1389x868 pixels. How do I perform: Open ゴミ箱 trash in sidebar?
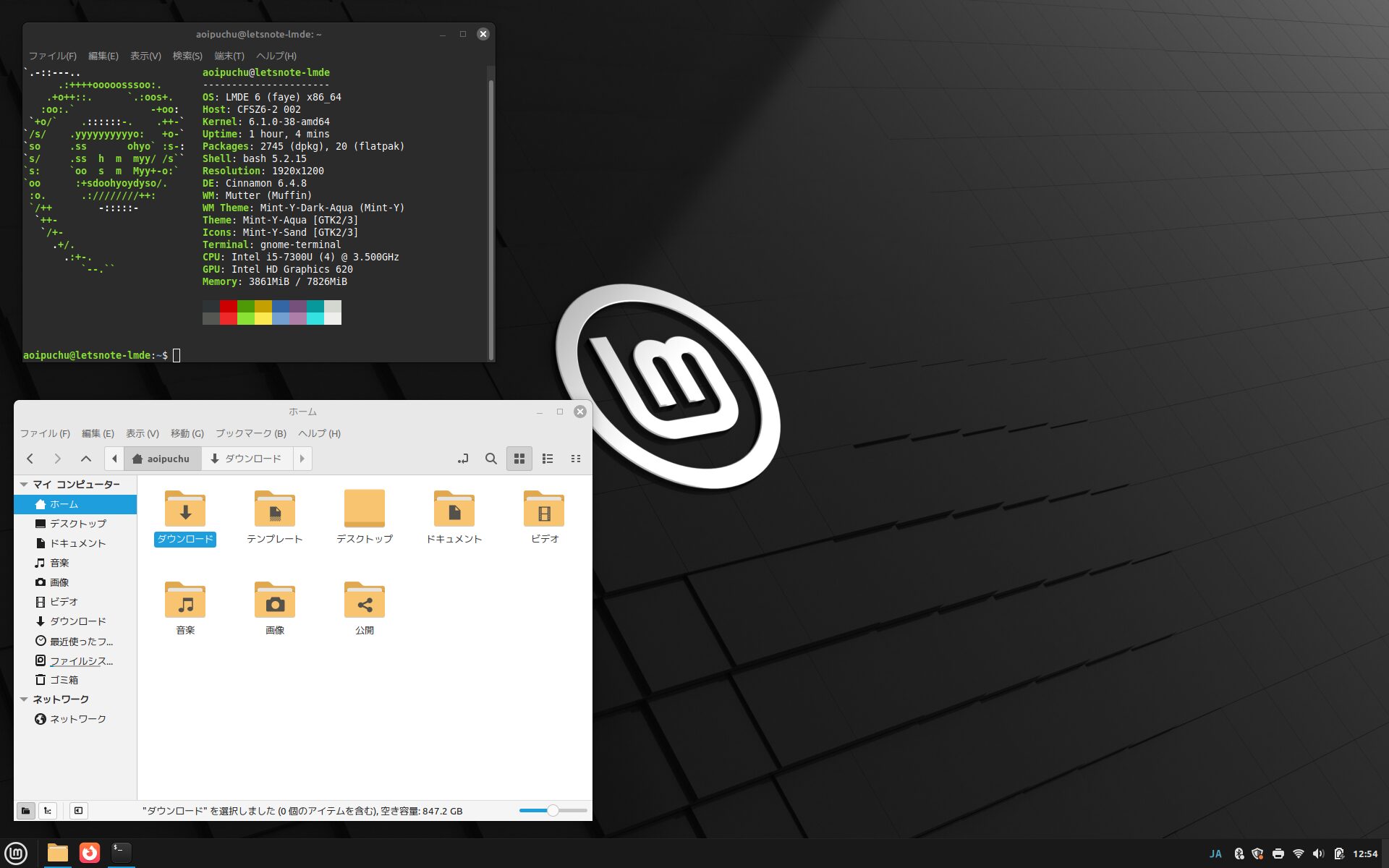tap(75, 680)
